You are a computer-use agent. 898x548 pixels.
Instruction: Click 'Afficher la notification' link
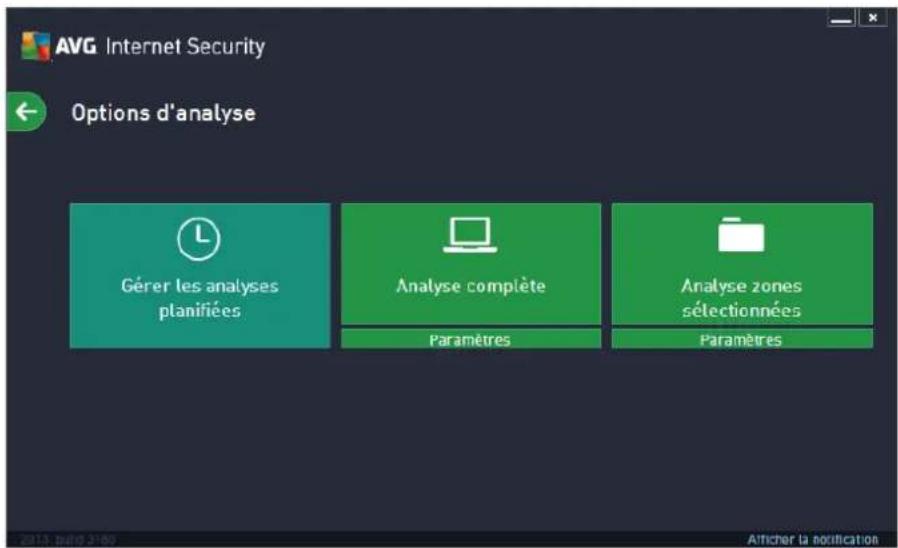[x=812, y=539]
